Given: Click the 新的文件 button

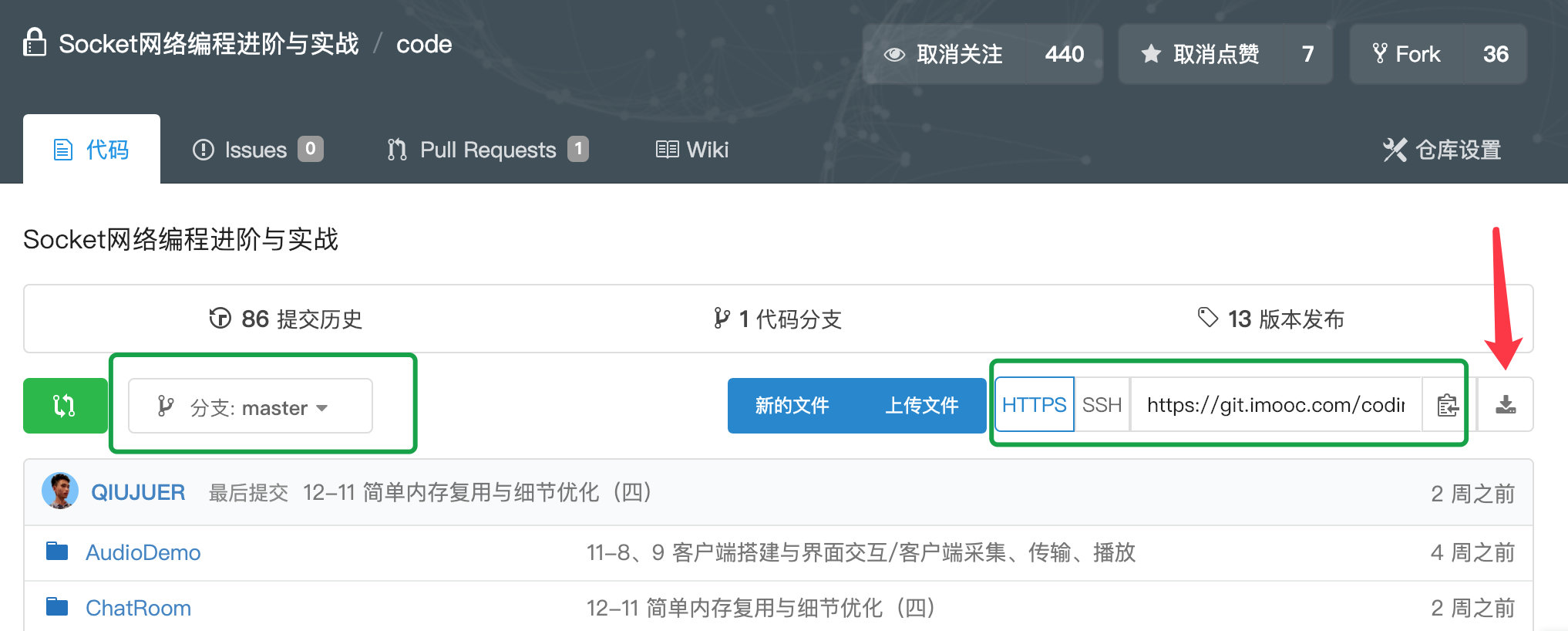Looking at the screenshot, I should click(x=792, y=406).
